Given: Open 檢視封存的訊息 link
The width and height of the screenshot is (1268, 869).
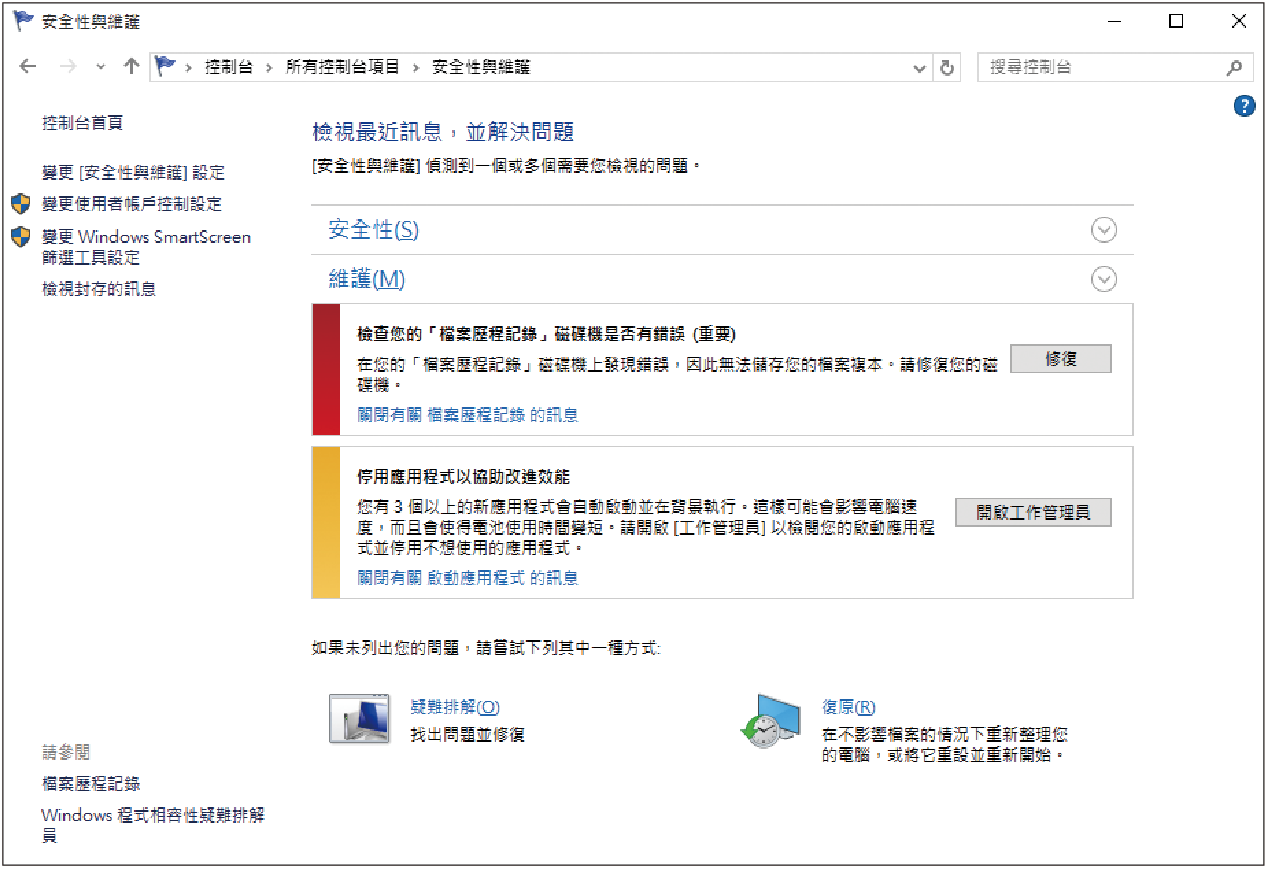Looking at the screenshot, I should click(99, 290).
